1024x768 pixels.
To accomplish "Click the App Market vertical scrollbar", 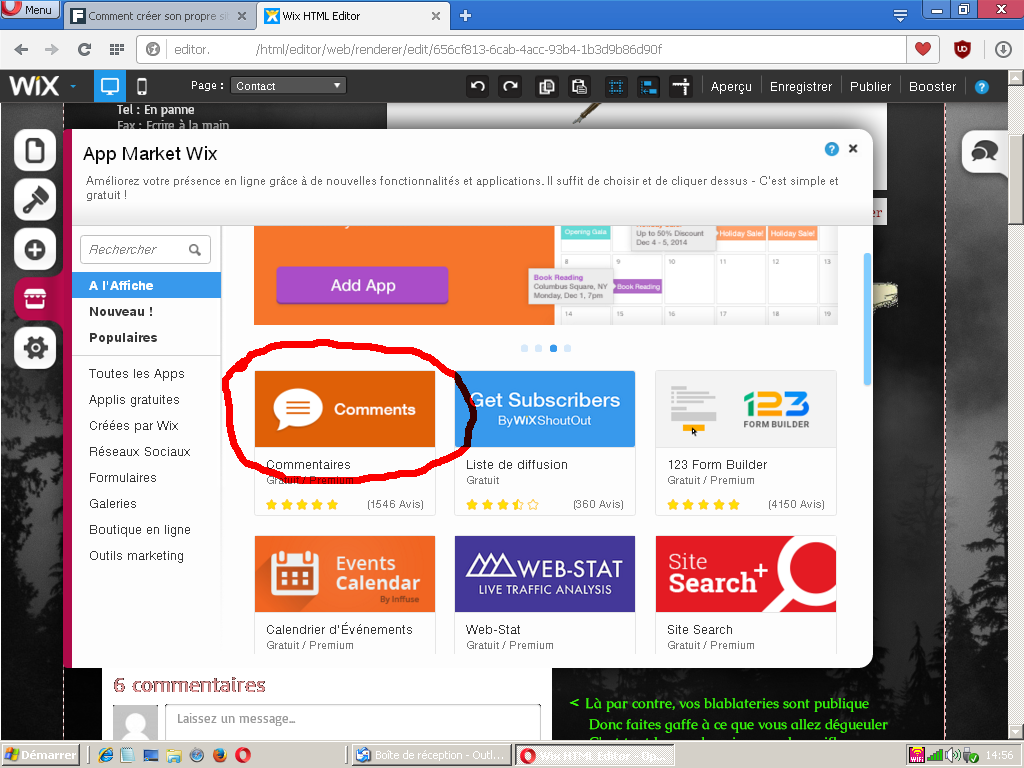I will pos(867,319).
